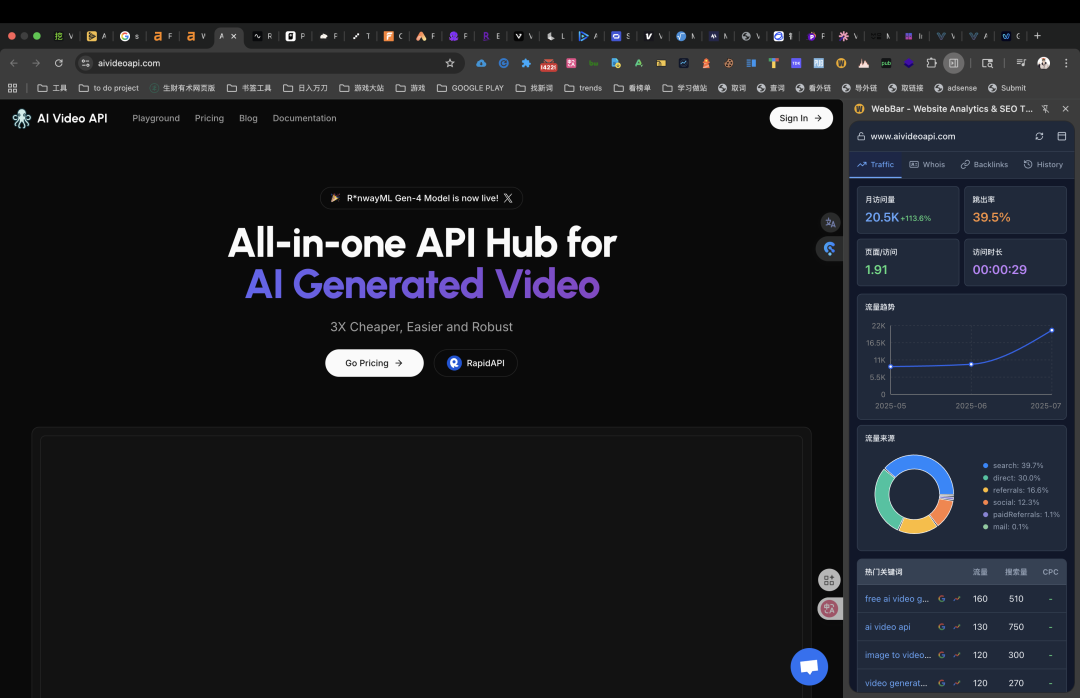Image resolution: width=1080 pixels, height=698 pixels.
Task: Toggle the Chrome side panel button
Action: coord(953,63)
